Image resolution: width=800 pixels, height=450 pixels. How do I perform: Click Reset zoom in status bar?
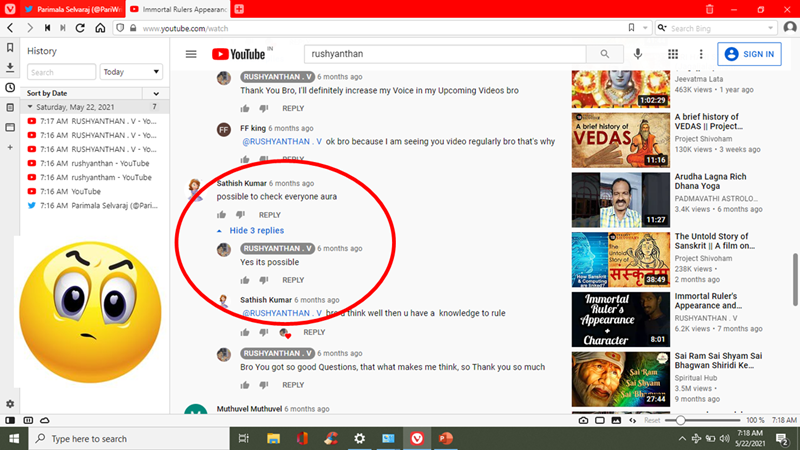(652, 420)
